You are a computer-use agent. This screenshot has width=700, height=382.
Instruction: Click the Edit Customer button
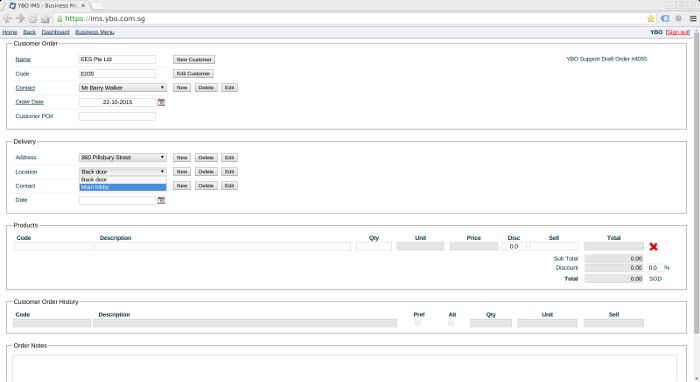193,74
